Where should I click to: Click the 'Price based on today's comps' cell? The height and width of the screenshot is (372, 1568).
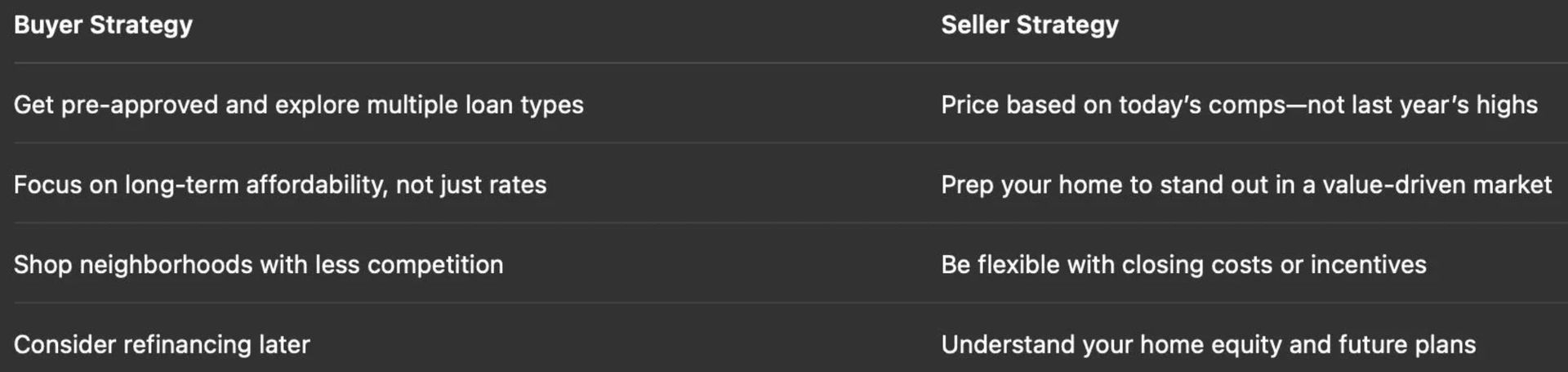click(1238, 105)
